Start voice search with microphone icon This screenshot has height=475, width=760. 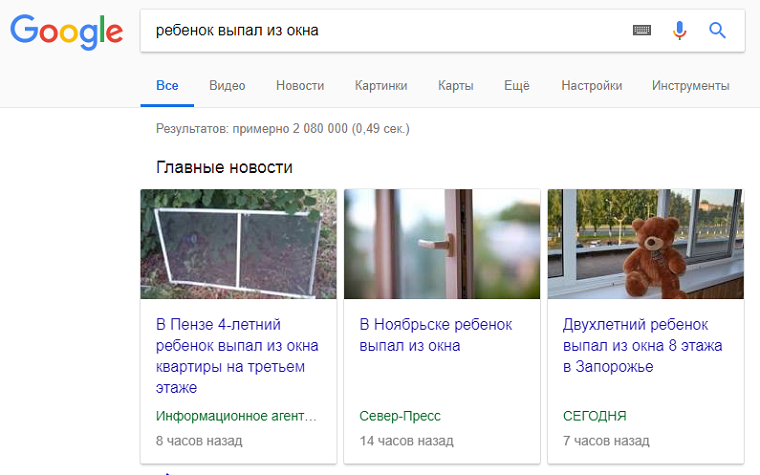click(x=680, y=31)
